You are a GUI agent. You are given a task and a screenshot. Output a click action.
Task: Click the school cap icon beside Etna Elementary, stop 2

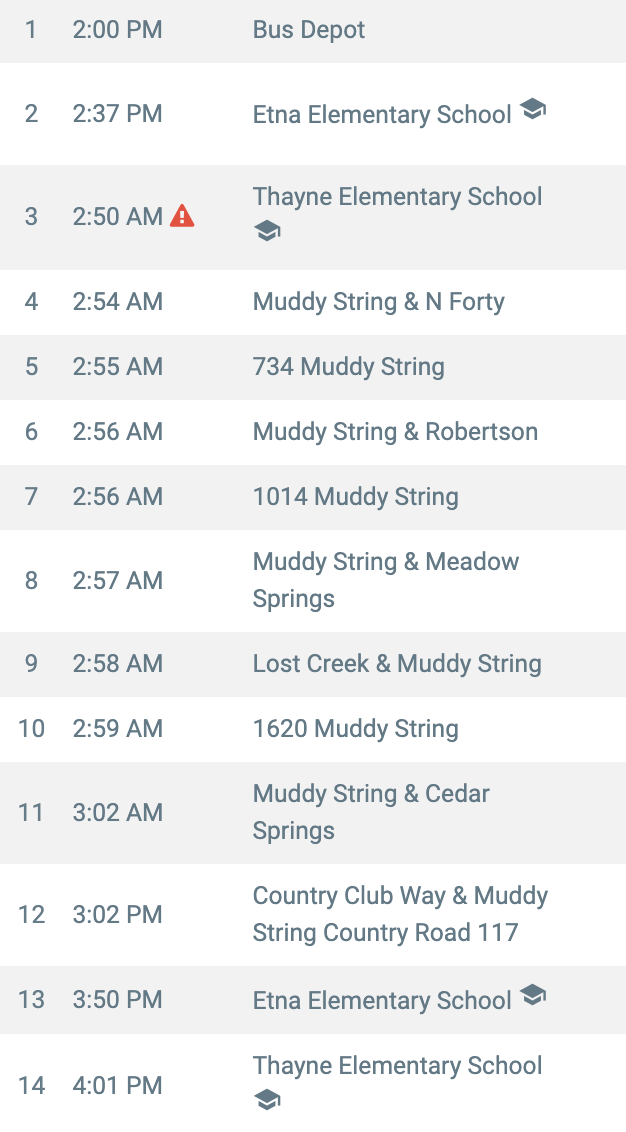tap(533, 109)
